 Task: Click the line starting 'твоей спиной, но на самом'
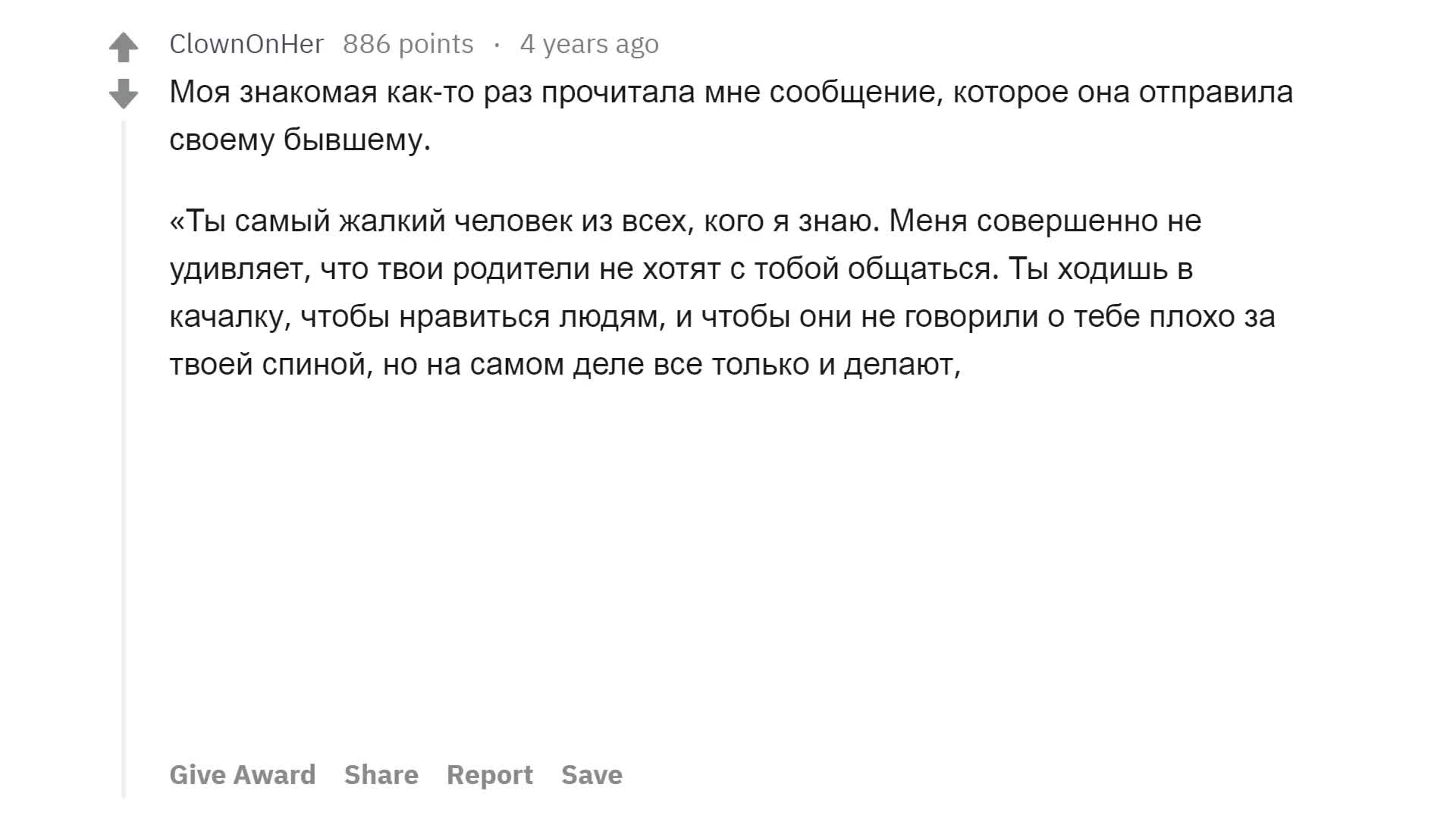565,365
